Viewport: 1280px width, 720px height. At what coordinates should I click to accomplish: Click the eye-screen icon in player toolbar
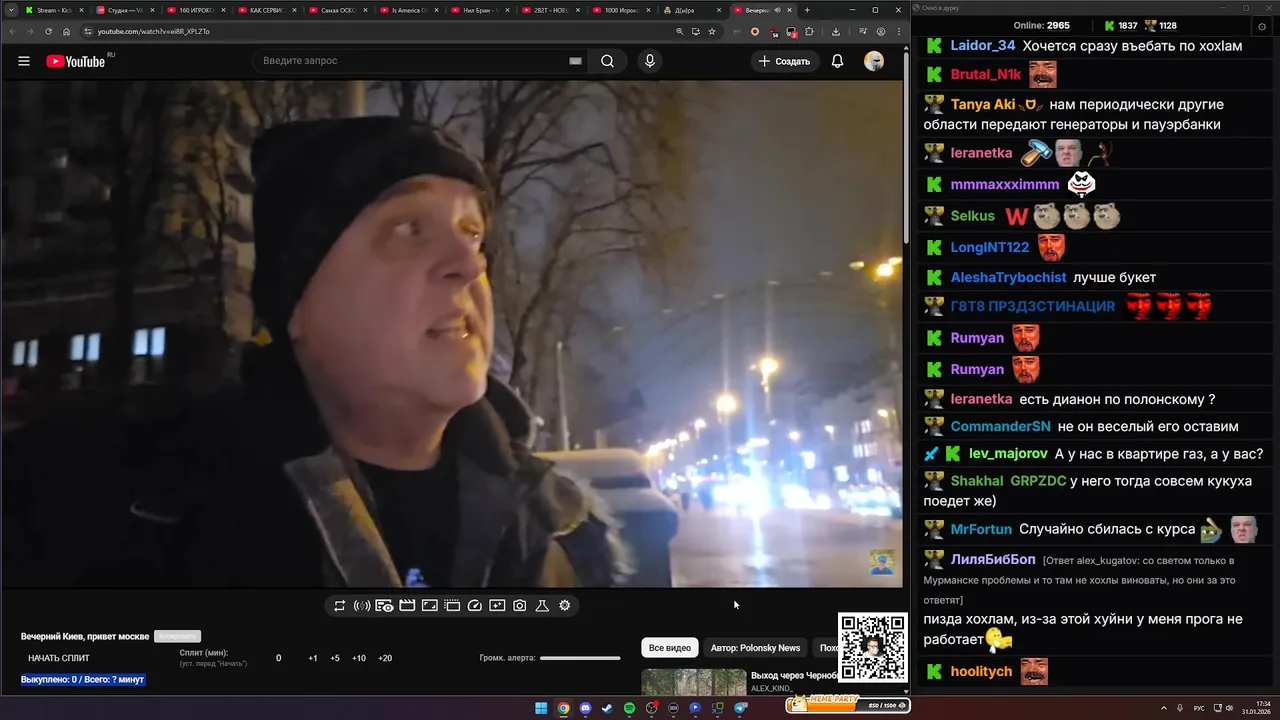coord(384,605)
